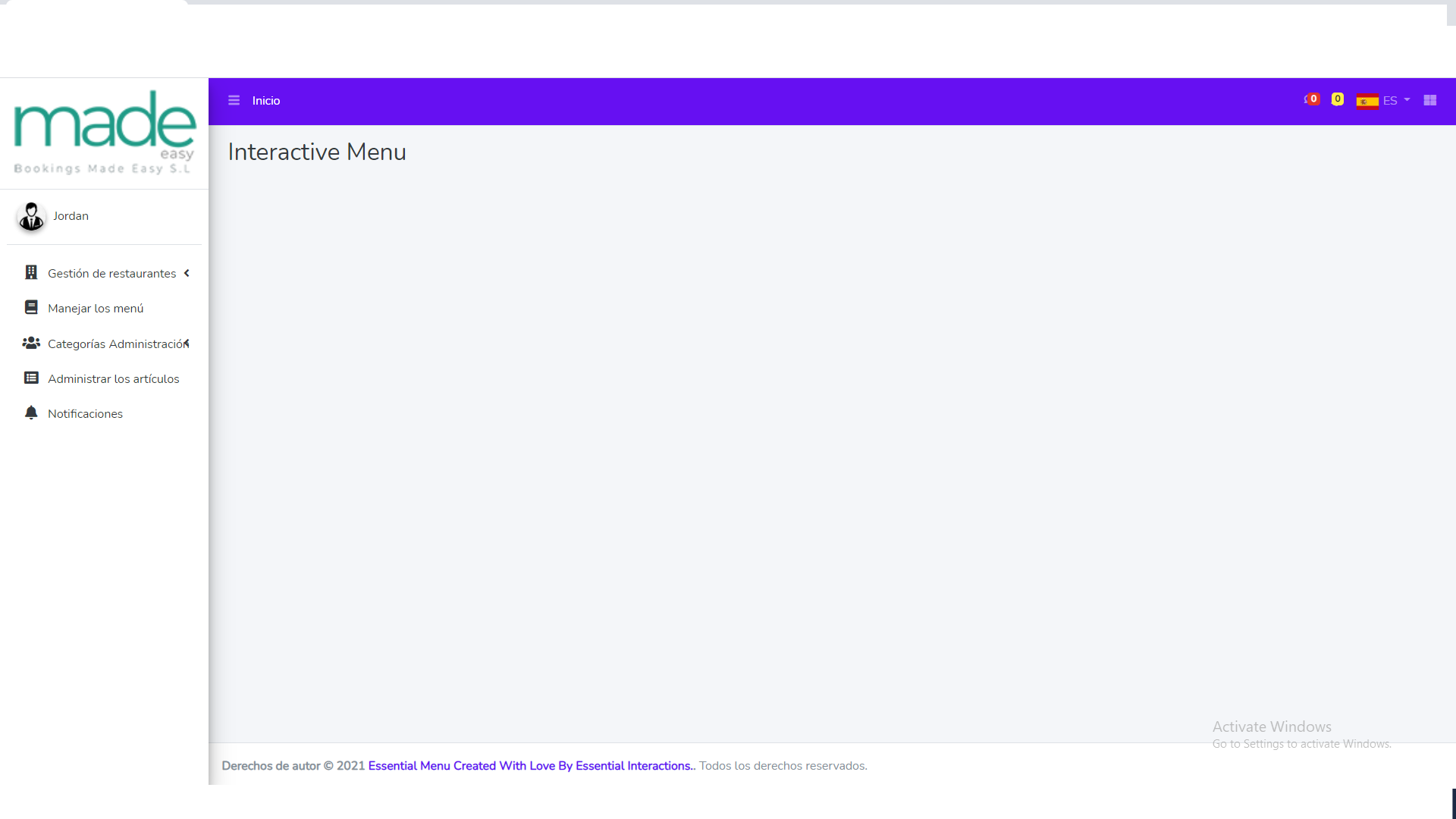The image size is (1456, 819).
Task: Follow the Essential Menu footer link
Action: (x=532, y=766)
